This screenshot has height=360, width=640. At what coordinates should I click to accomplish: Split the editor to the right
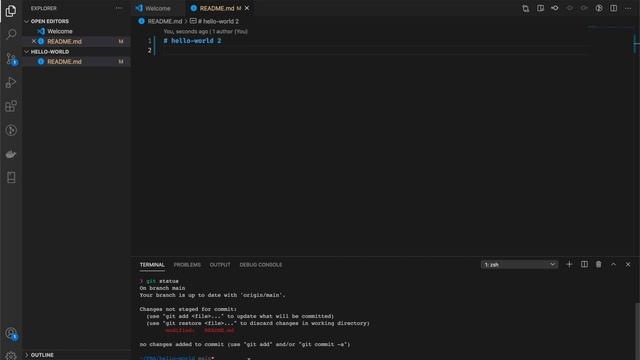pos(613,8)
